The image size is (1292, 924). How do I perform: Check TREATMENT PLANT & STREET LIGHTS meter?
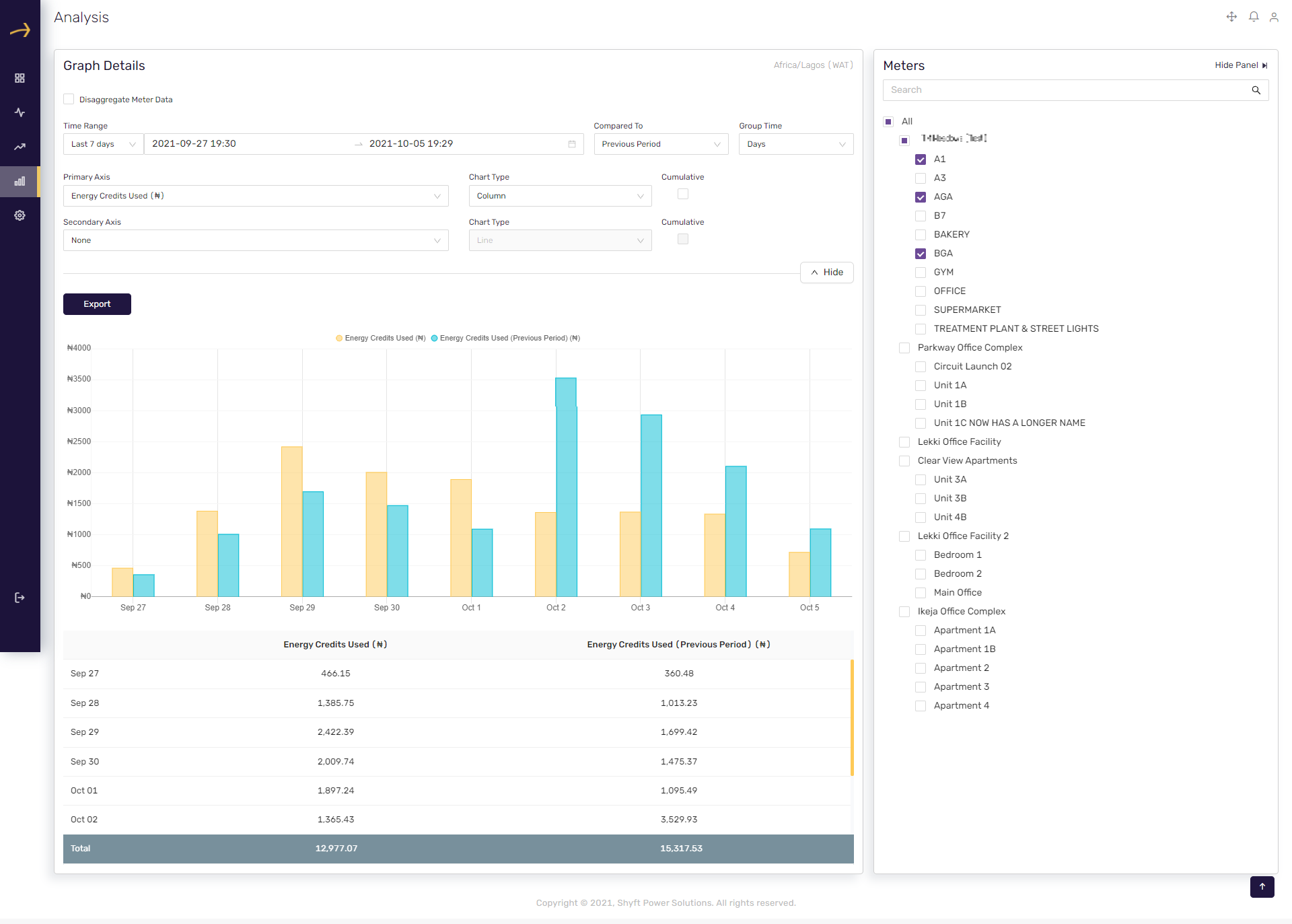(921, 329)
